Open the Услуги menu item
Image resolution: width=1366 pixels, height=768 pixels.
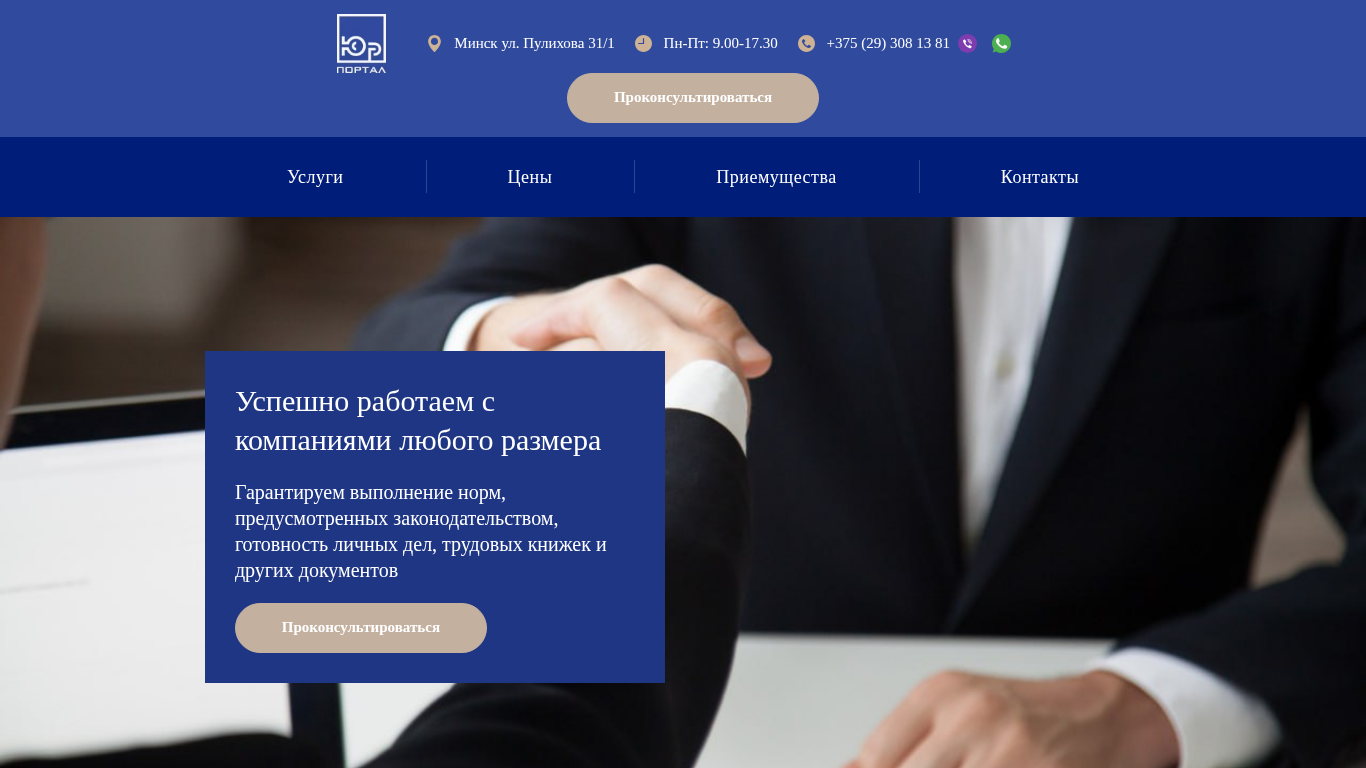pos(315,177)
